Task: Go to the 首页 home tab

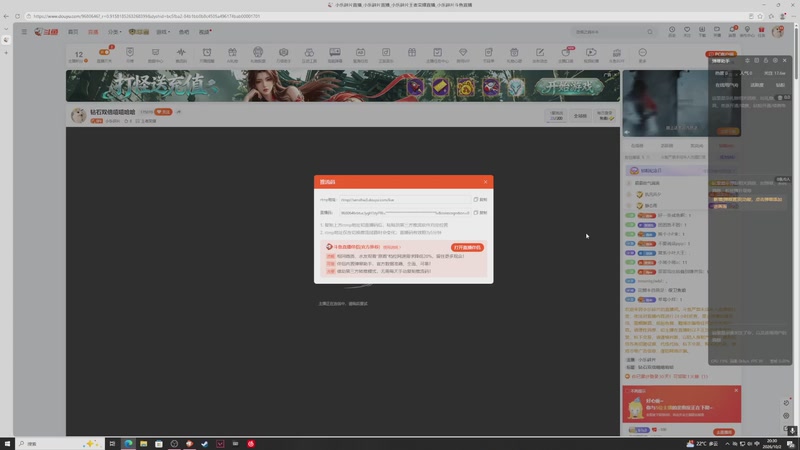Action: tap(73, 32)
